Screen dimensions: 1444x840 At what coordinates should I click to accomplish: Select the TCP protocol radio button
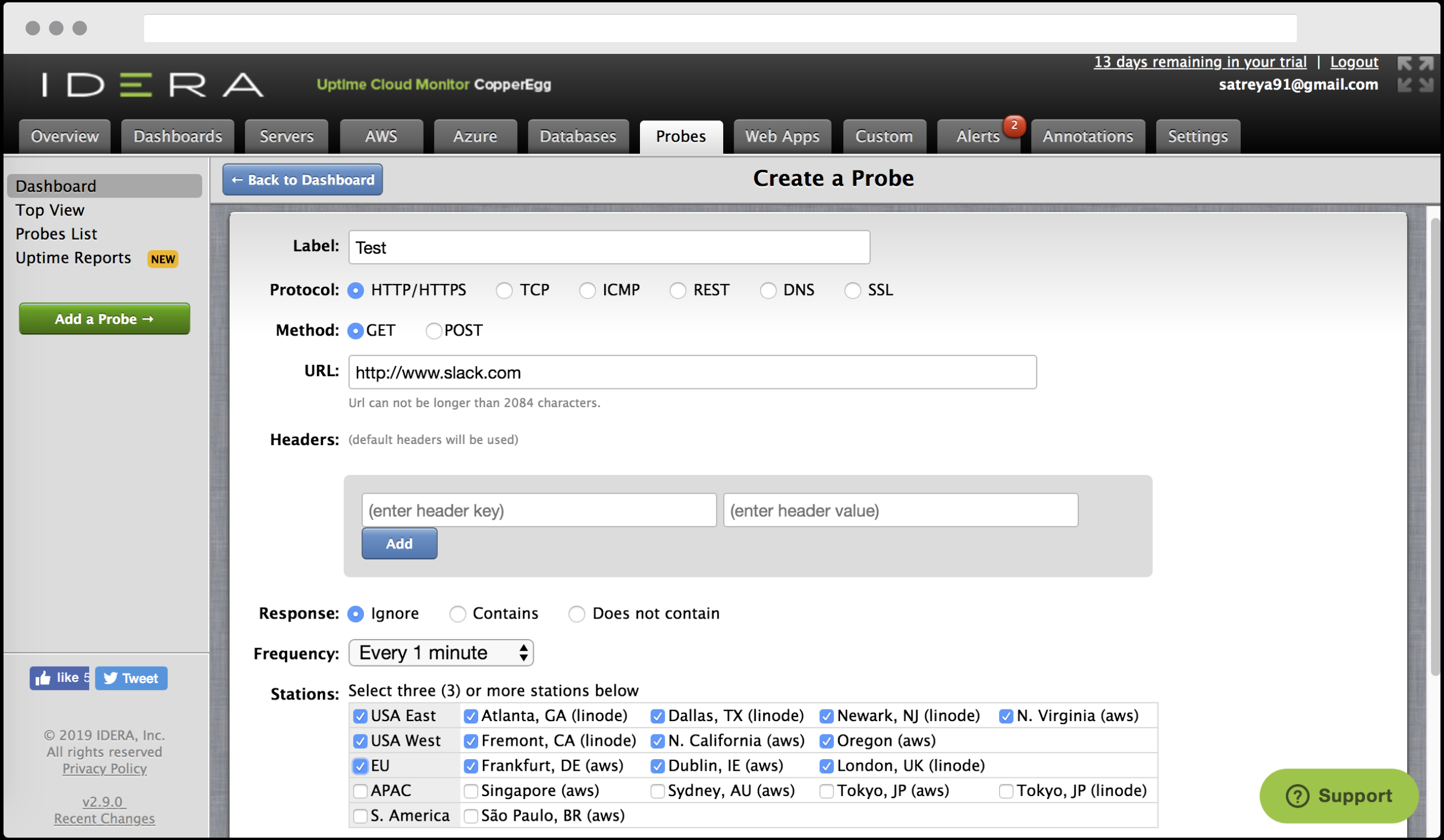(504, 291)
